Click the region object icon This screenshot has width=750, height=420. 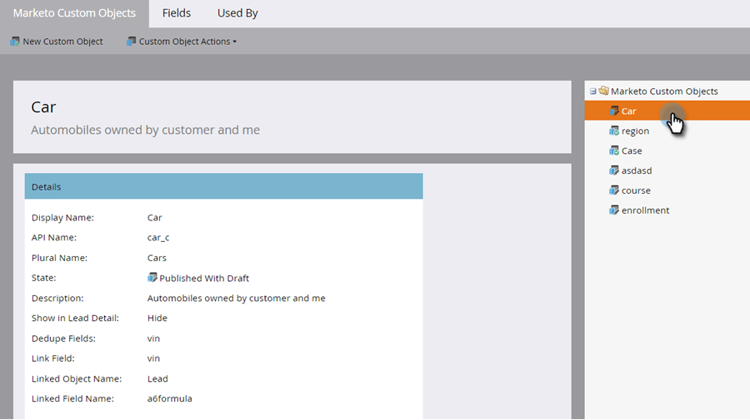[614, 131]
